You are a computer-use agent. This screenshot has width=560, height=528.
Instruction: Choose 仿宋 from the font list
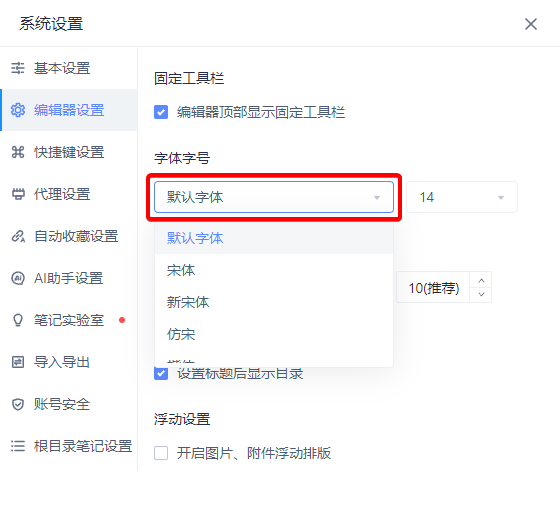click(274, 334)
